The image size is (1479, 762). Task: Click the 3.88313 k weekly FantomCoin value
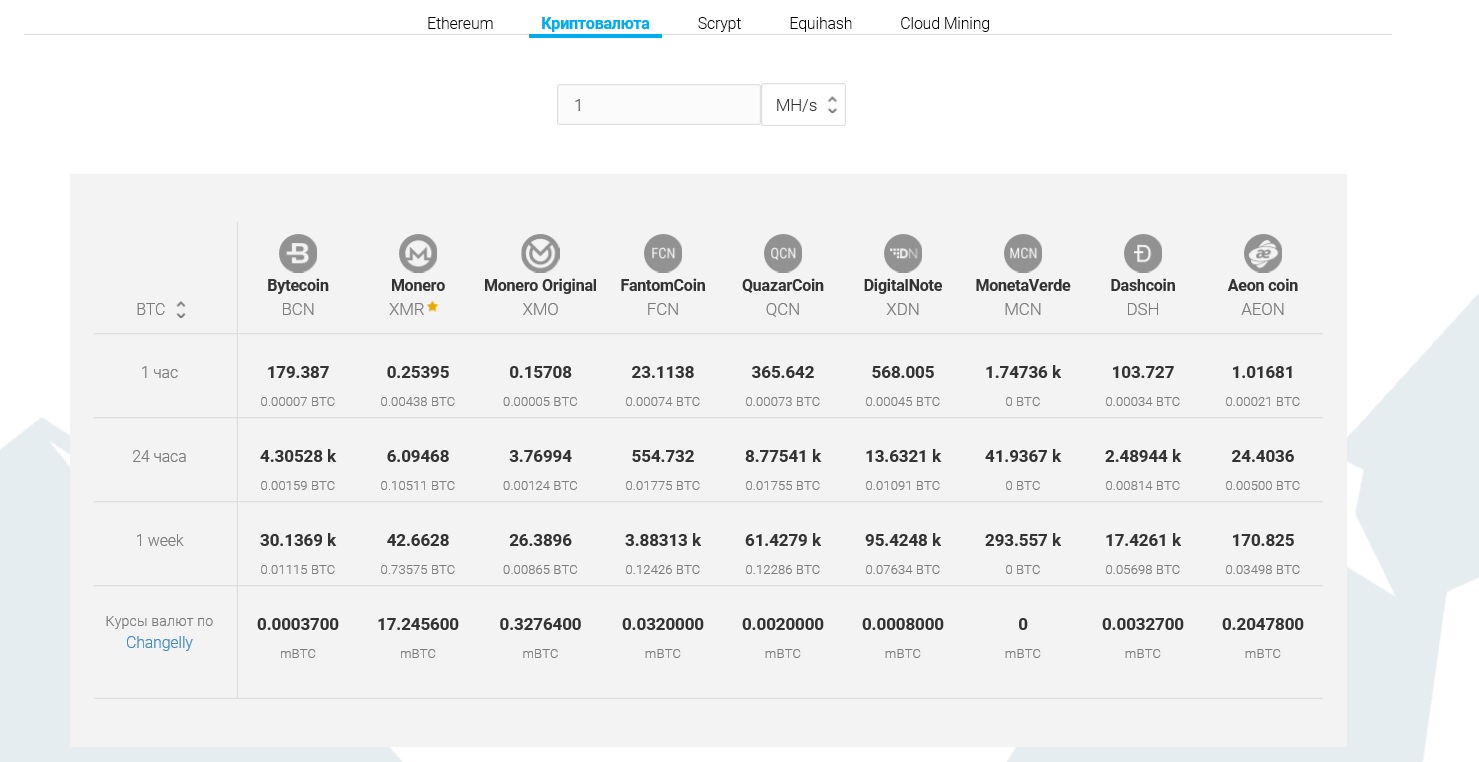click(663, 540)
